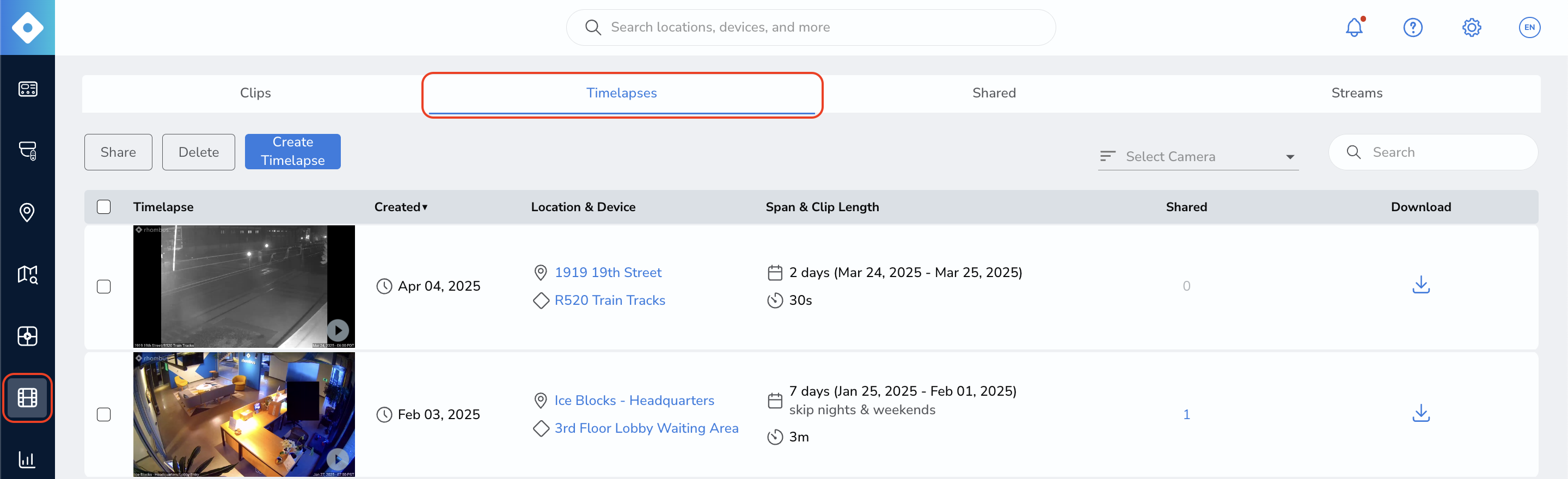
Task: Open the EN user profile avatar
Action: (1530, 27)
